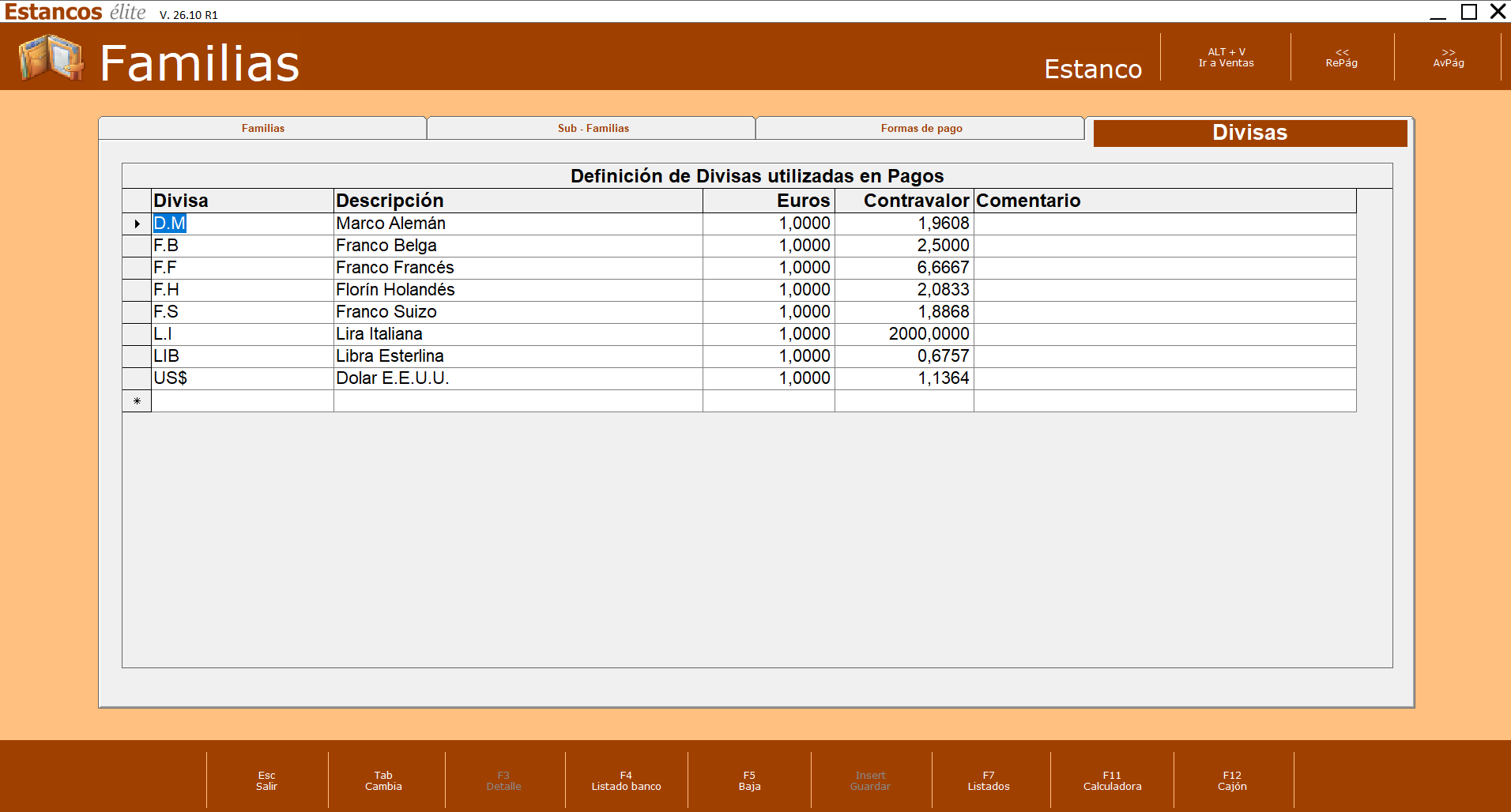This screenshot has height=812, width=1511.
Task: Maximize the Estancos élite window
Action: 1469,12
